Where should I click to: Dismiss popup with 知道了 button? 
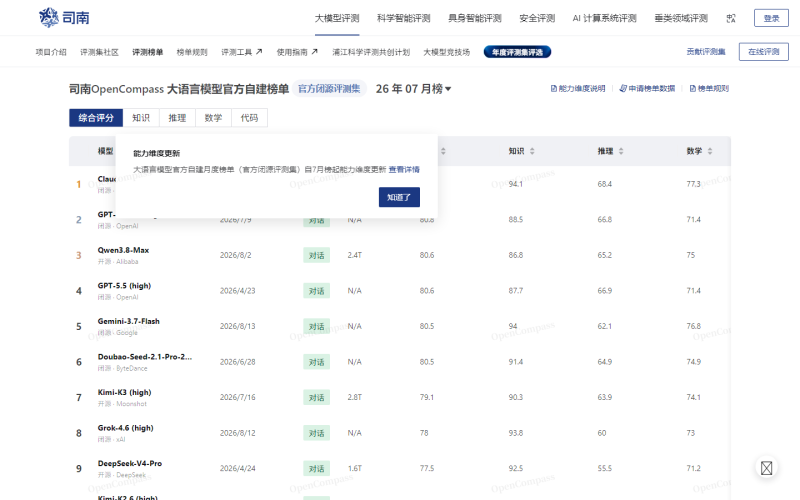pos(399,197)
